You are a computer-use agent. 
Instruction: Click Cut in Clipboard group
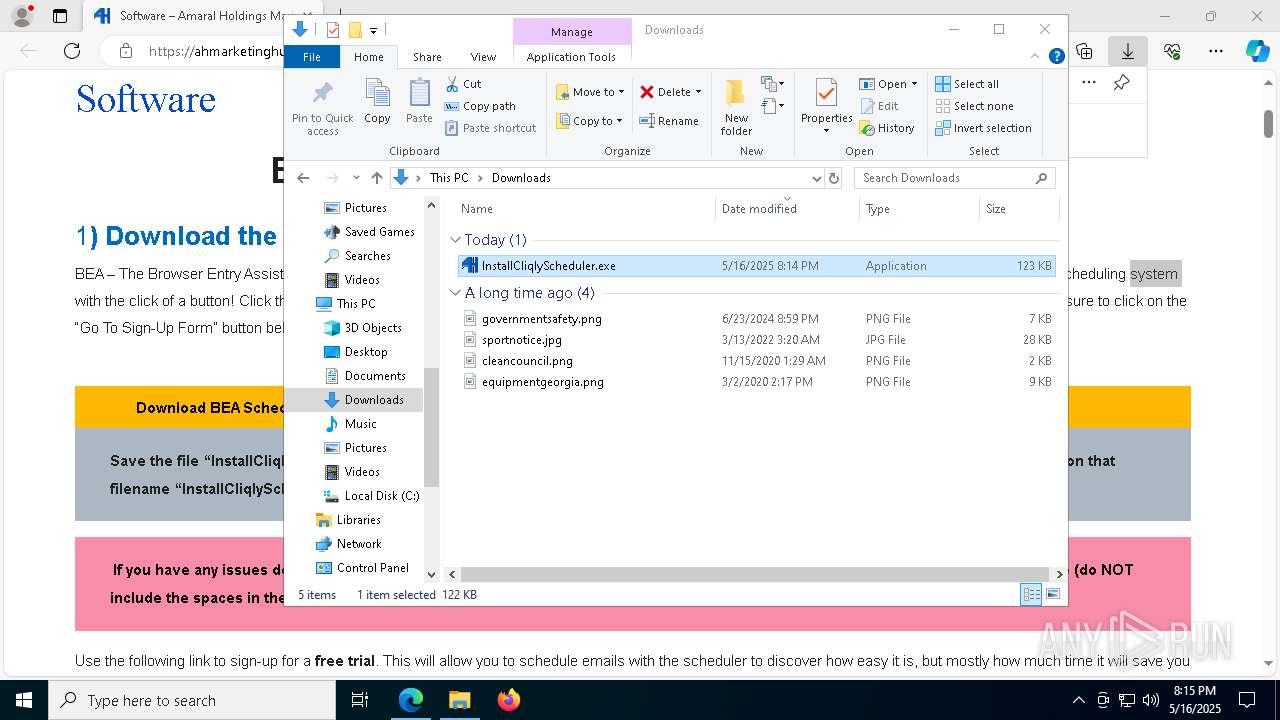(x=463, y=84)
